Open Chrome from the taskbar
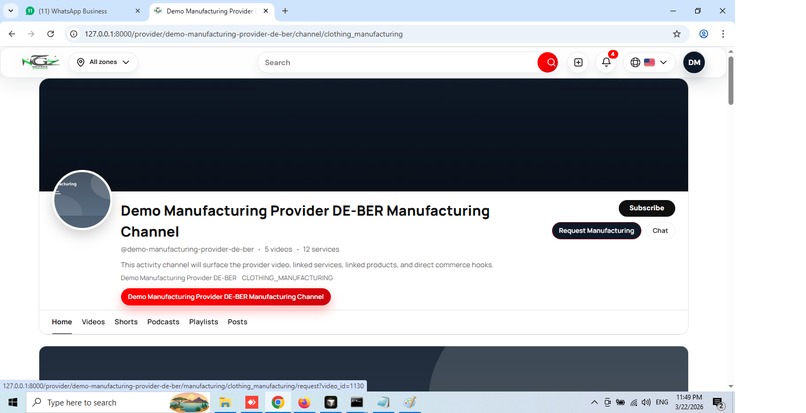This screenshot has width=806, height=413. pyautogui.click(x=278, y=402)
